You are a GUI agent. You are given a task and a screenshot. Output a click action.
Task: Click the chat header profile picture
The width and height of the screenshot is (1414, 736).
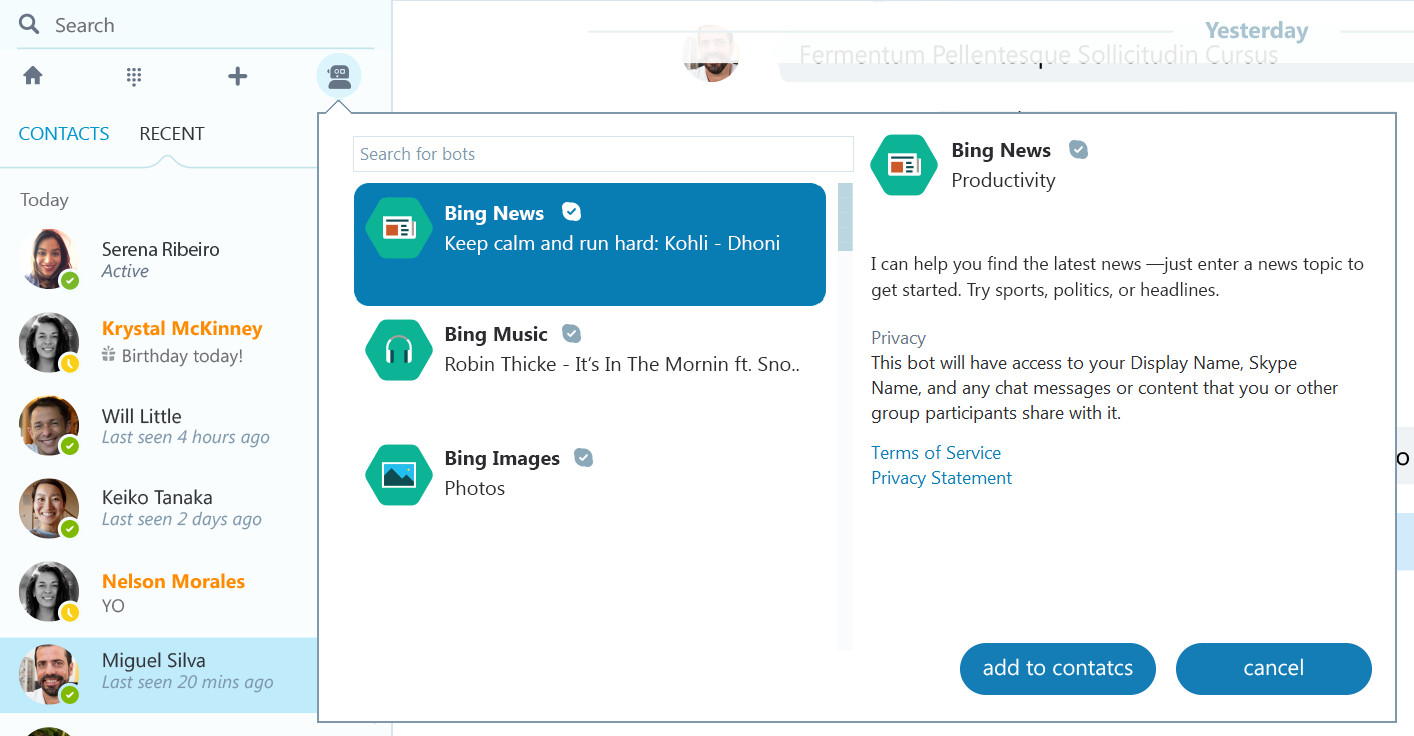pos(711,52)
